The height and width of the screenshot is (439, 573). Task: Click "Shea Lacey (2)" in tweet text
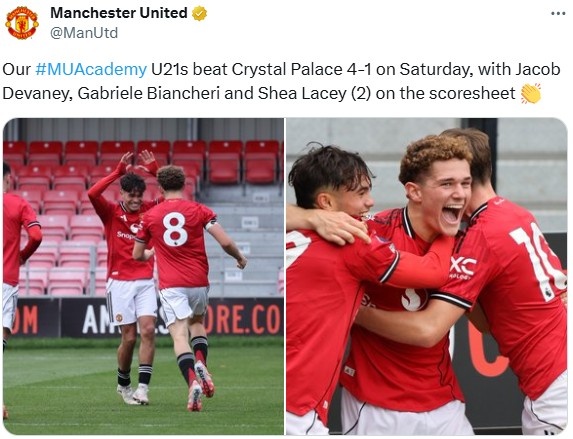pyautogui.click(x=314, y=94)
